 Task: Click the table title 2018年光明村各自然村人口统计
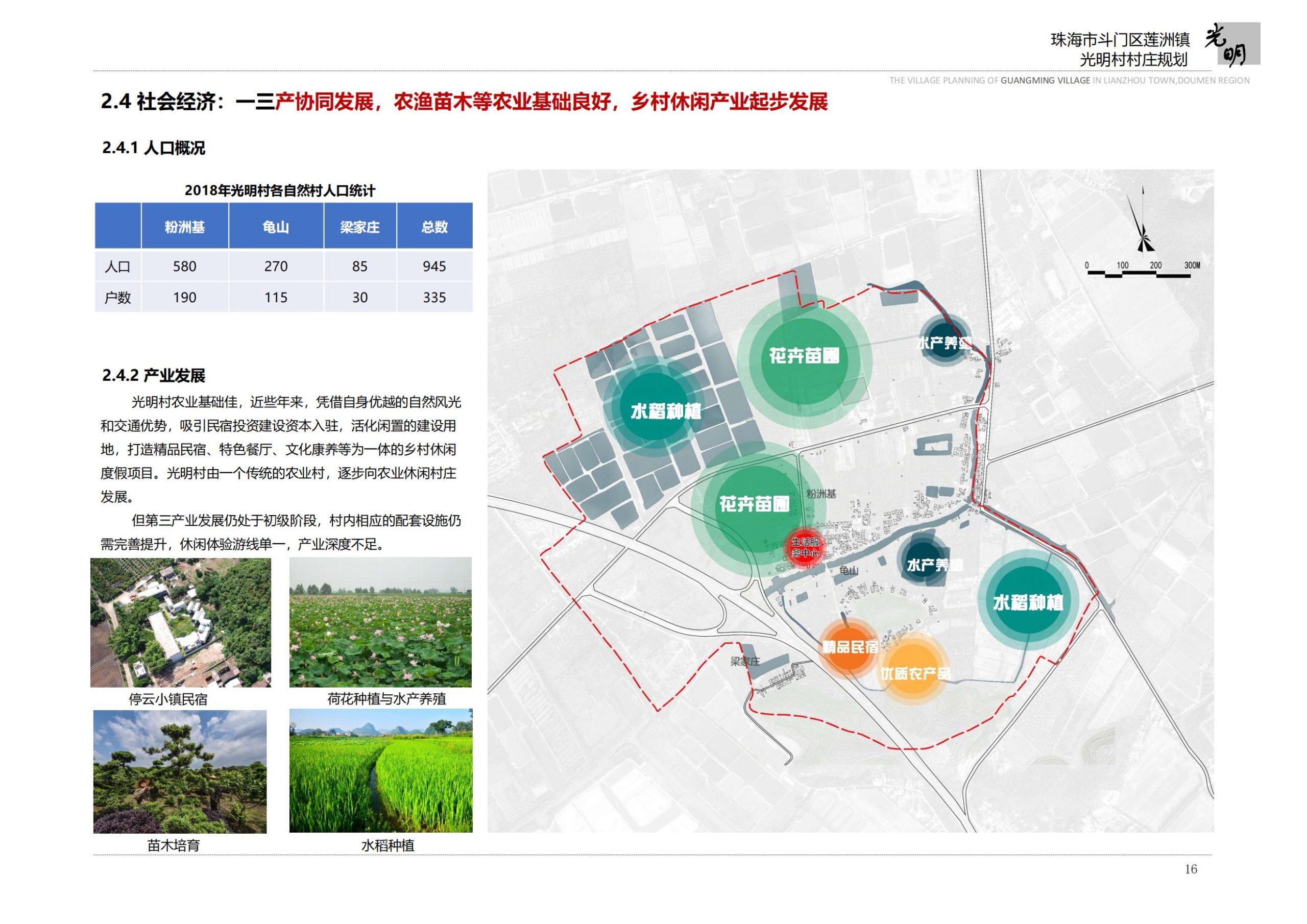point(280,190)
